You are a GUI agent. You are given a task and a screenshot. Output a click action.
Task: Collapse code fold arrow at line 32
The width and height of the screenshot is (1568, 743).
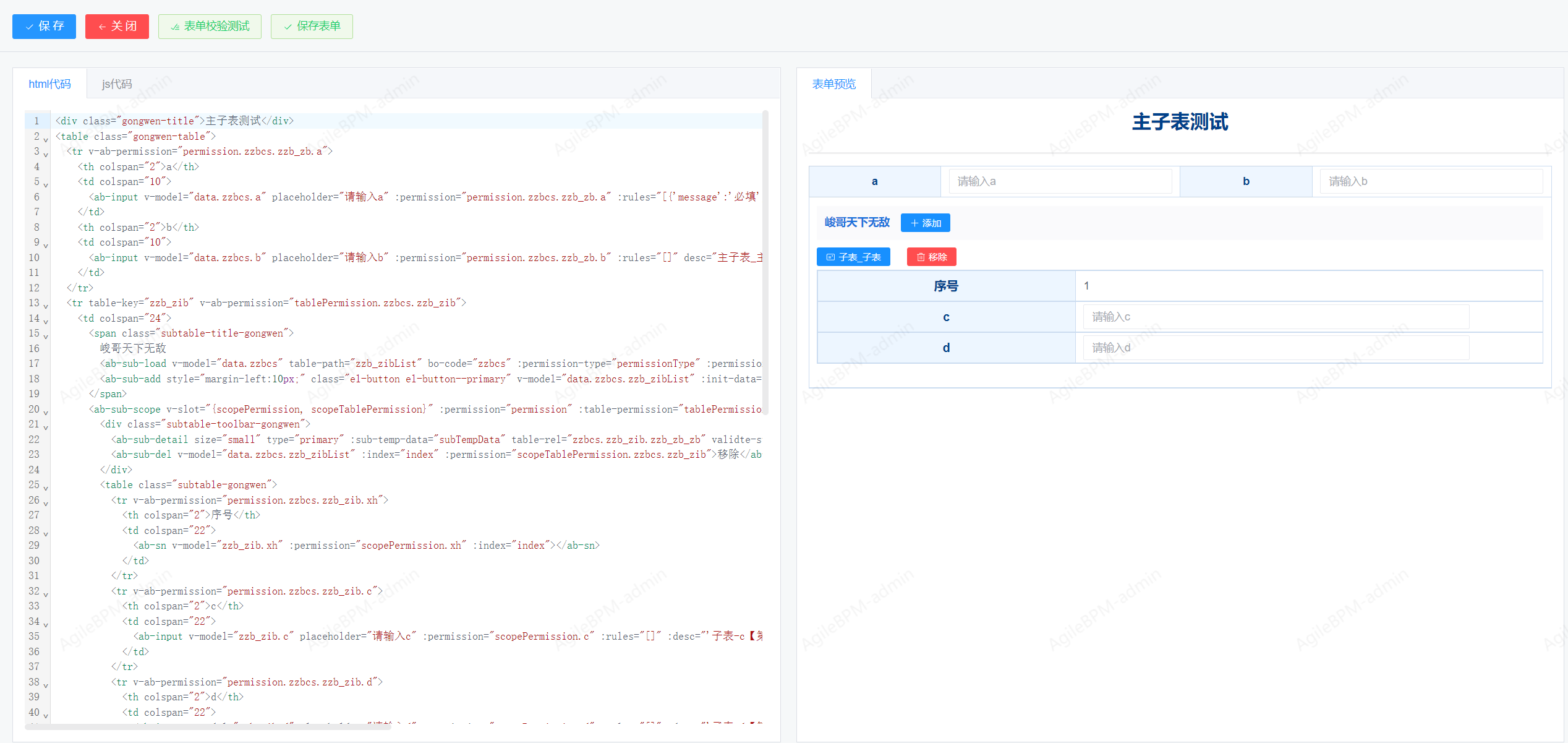tap(46, 594)
